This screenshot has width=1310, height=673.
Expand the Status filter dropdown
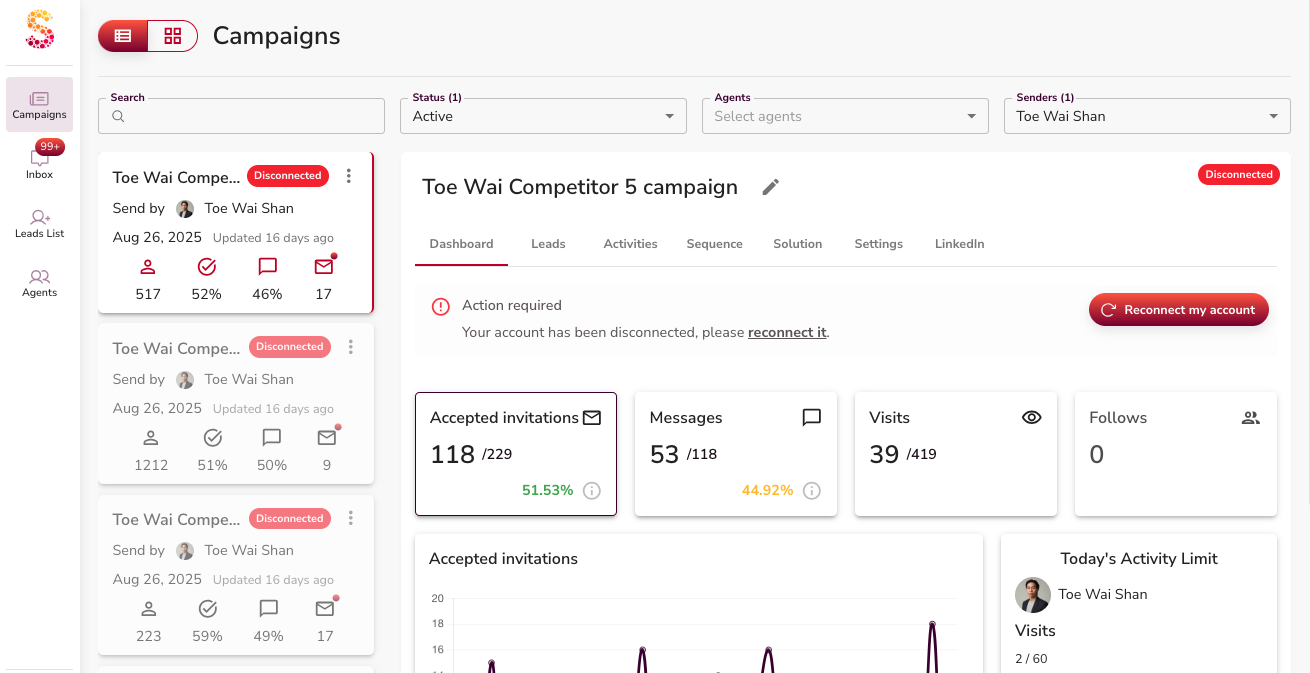[544, 116]
